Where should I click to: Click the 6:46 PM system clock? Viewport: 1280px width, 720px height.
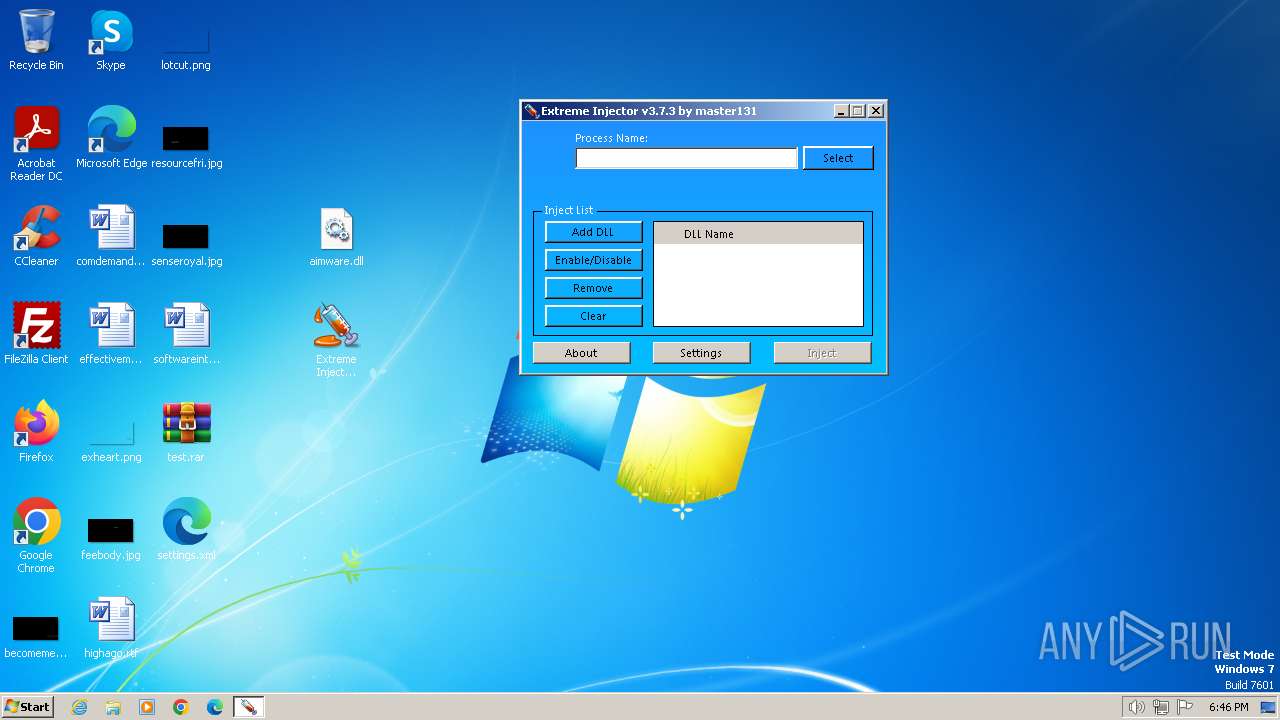pos(1228,707)
